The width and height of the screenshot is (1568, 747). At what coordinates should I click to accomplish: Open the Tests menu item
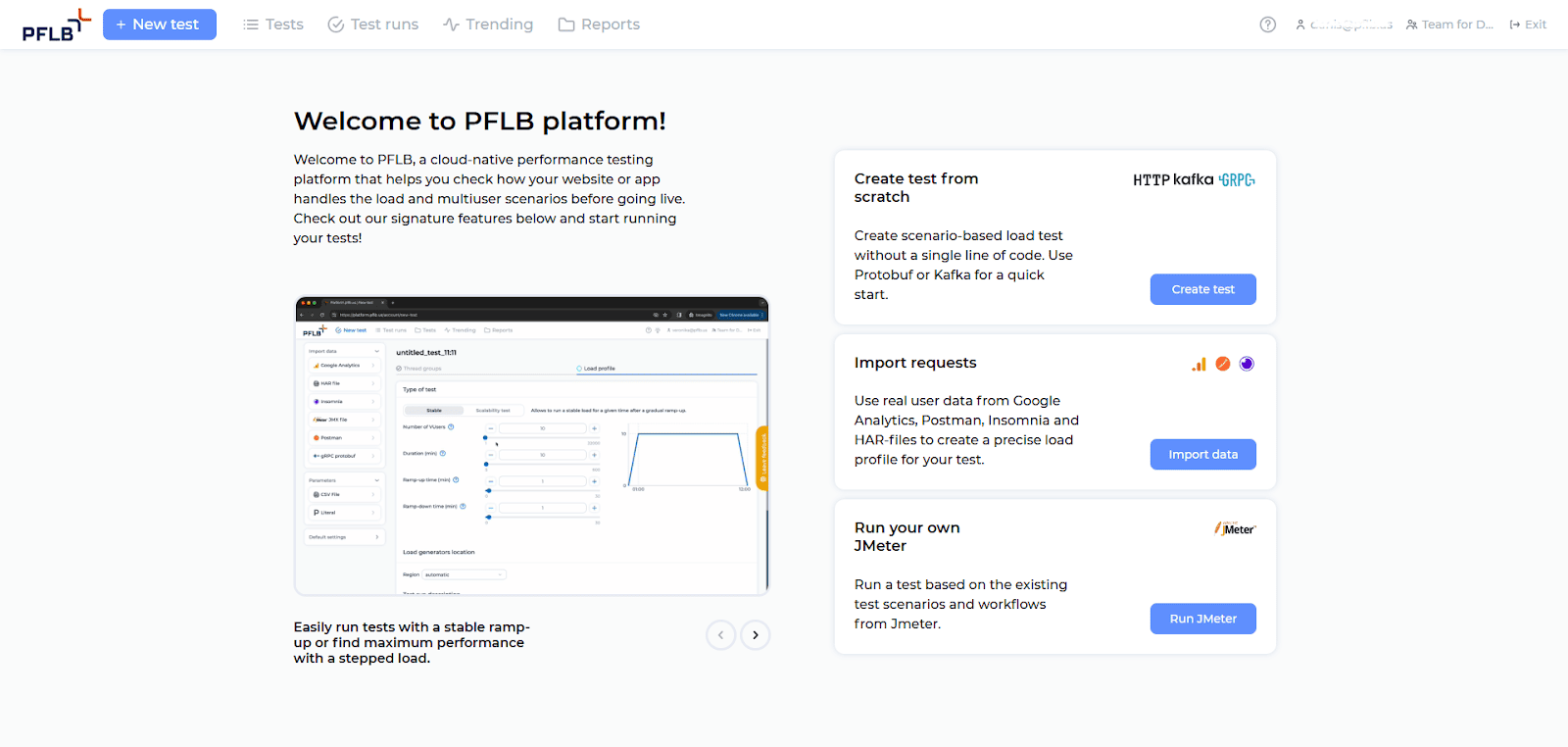pos(273,25)
